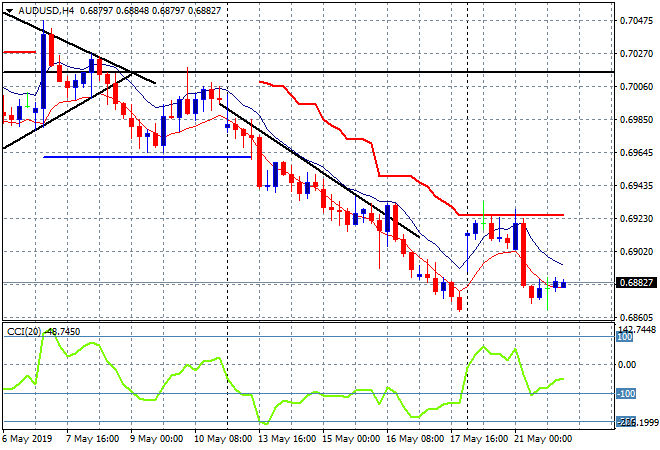The width and height of the screenshot is (660, 450).
Task: Click the CCI 100 level label
Action: tap(625, 337)
